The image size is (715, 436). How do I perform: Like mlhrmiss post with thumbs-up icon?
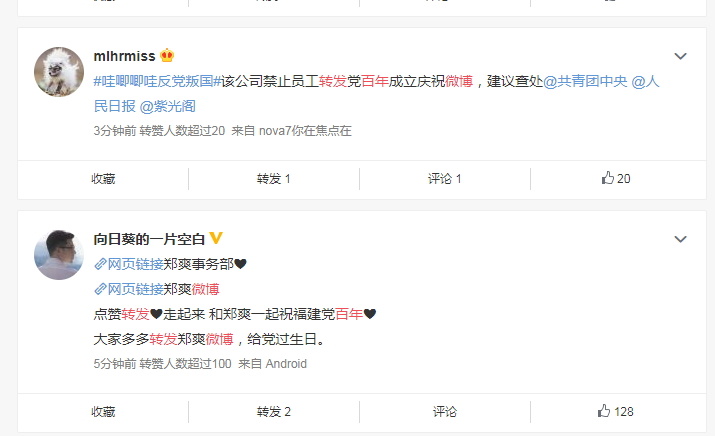pyautogui.click(x=607, y=178)
